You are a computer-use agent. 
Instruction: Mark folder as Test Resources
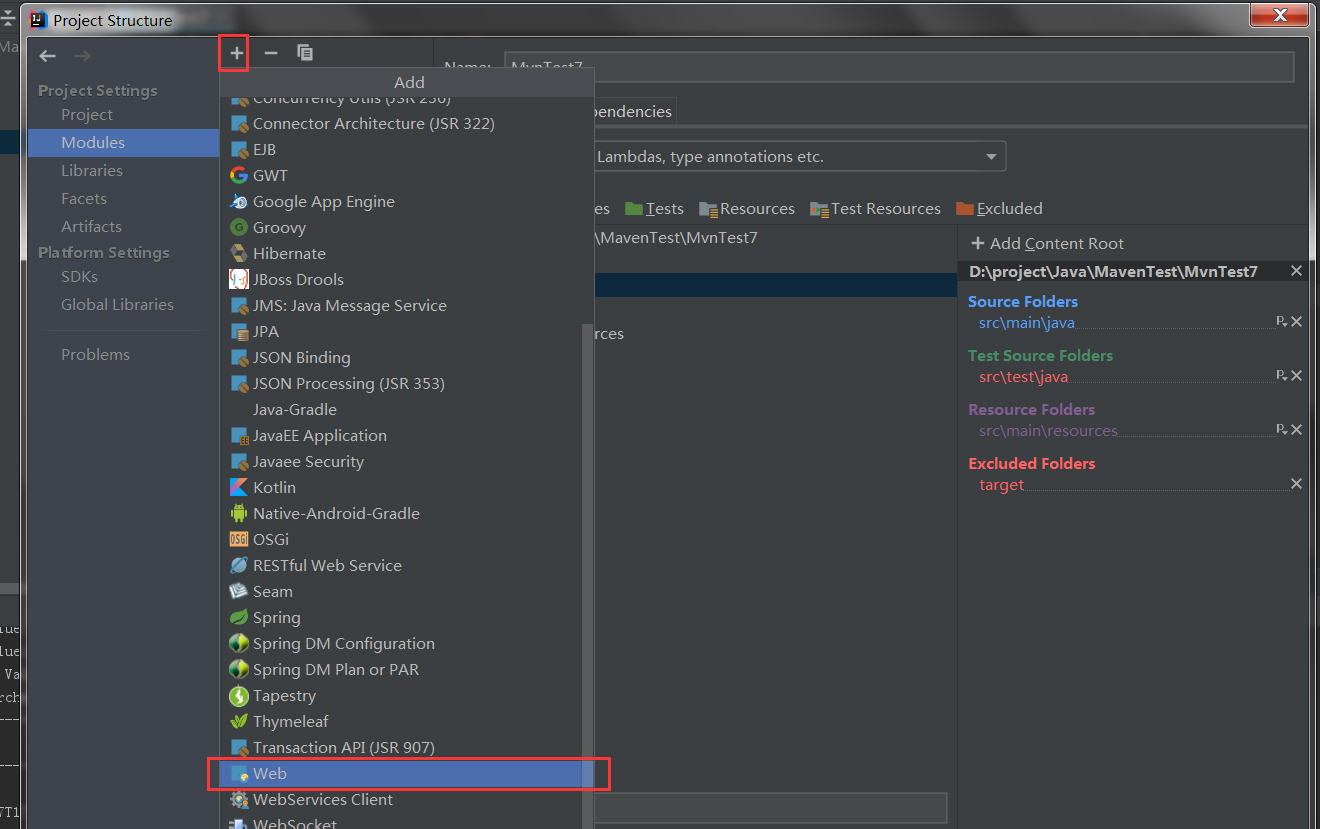(x=875, y=209)
